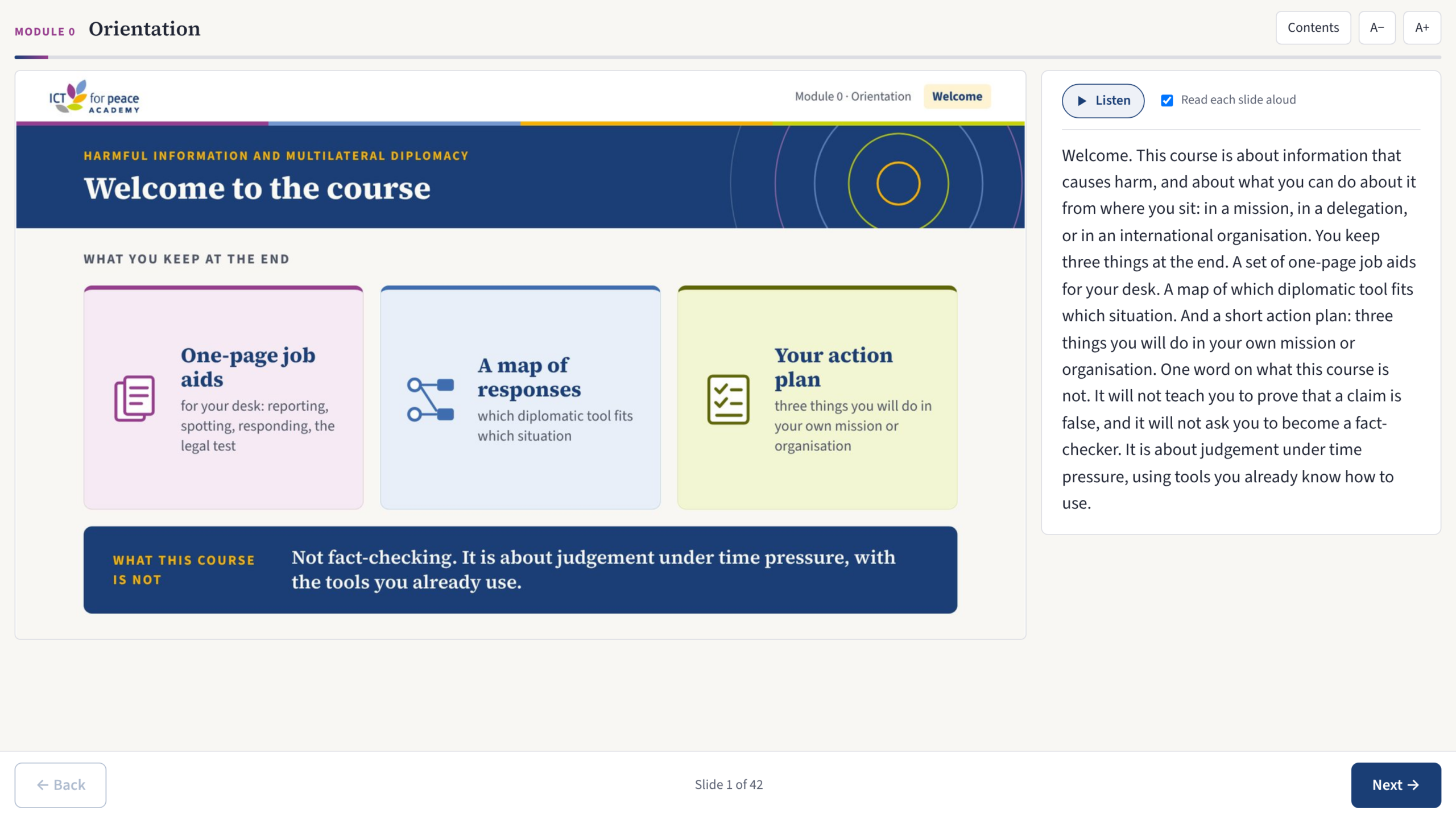
Task: Uncheck Read each slide aloud
Action: tap(1167, 101)
